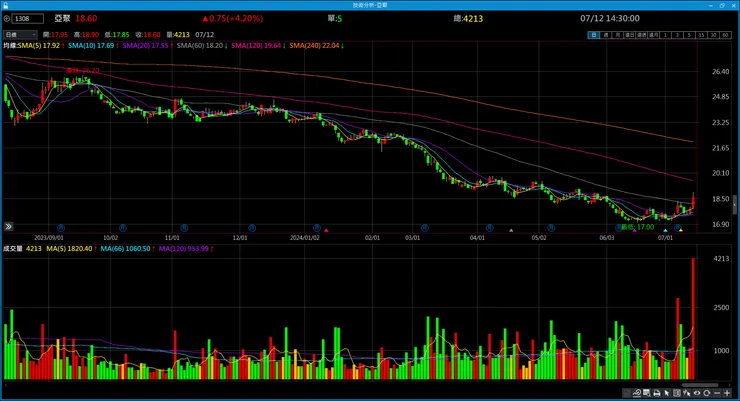The width and height of the screenshot is (740, 401).
Task: Click the SMA(20) 17.55 indicator label
Action: coord(145,46)
